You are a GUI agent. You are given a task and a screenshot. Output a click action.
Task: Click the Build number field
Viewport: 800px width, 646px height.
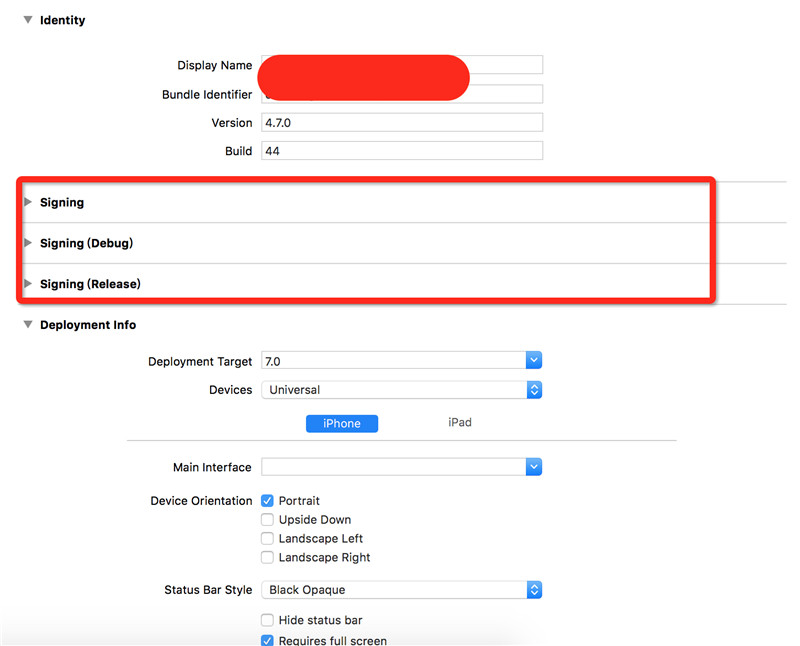click(401, 151)
